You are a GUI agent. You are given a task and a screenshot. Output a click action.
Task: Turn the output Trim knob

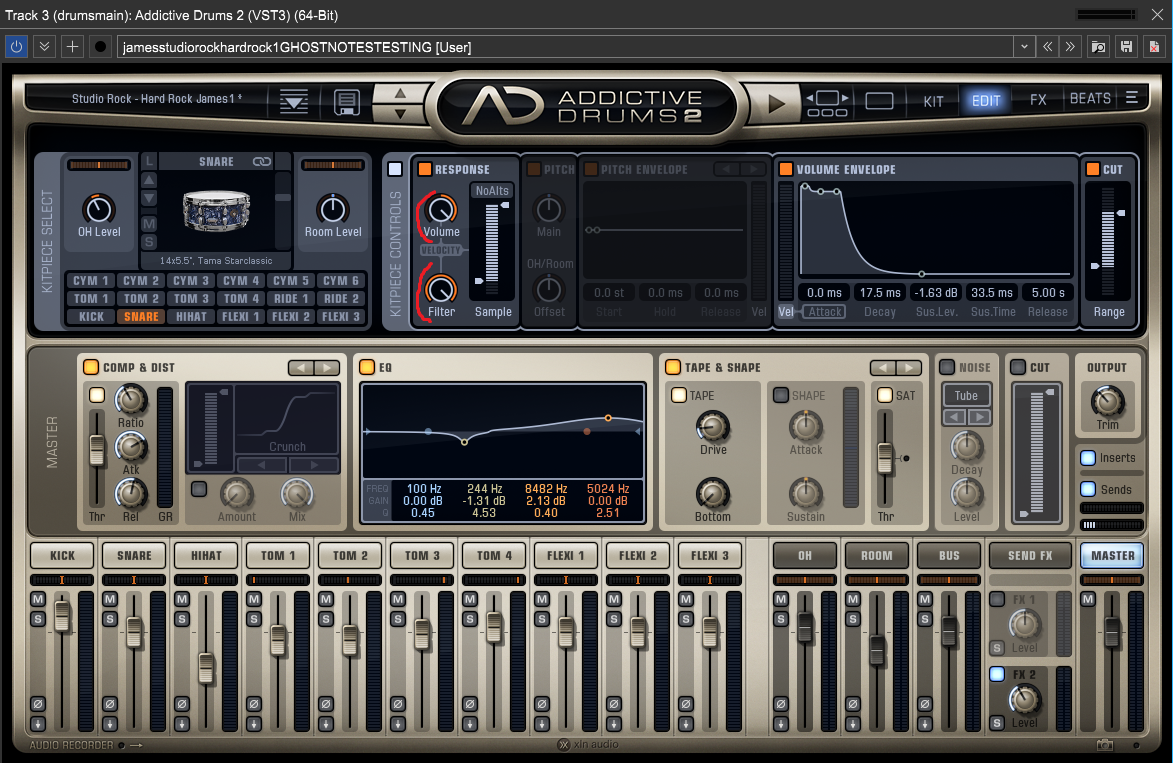pos(1107,402)
